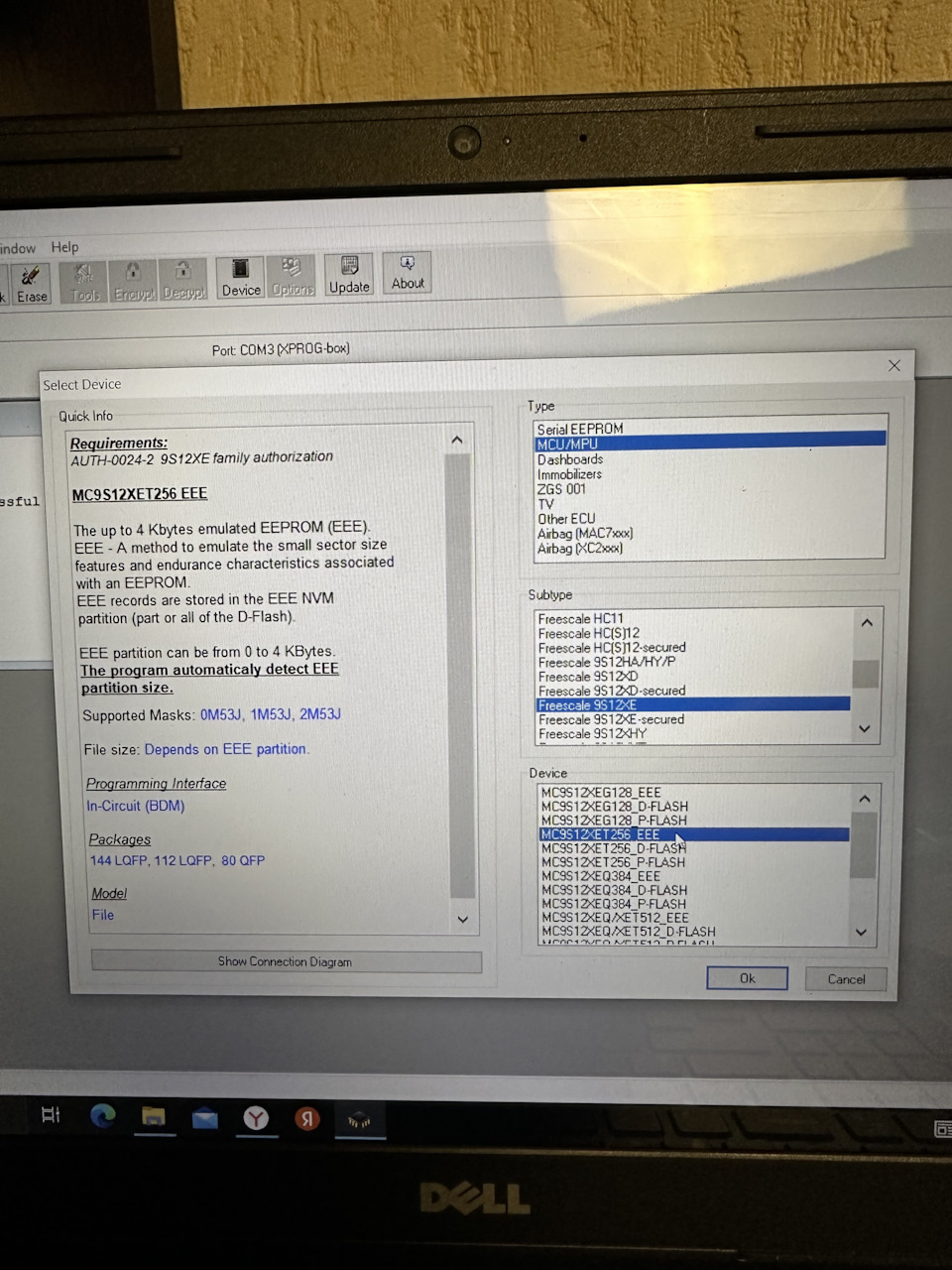The image size is (952, 1270).
Task: Select device MC9S12XET256_D-FLASH
Action: click(x=694, y=848)
